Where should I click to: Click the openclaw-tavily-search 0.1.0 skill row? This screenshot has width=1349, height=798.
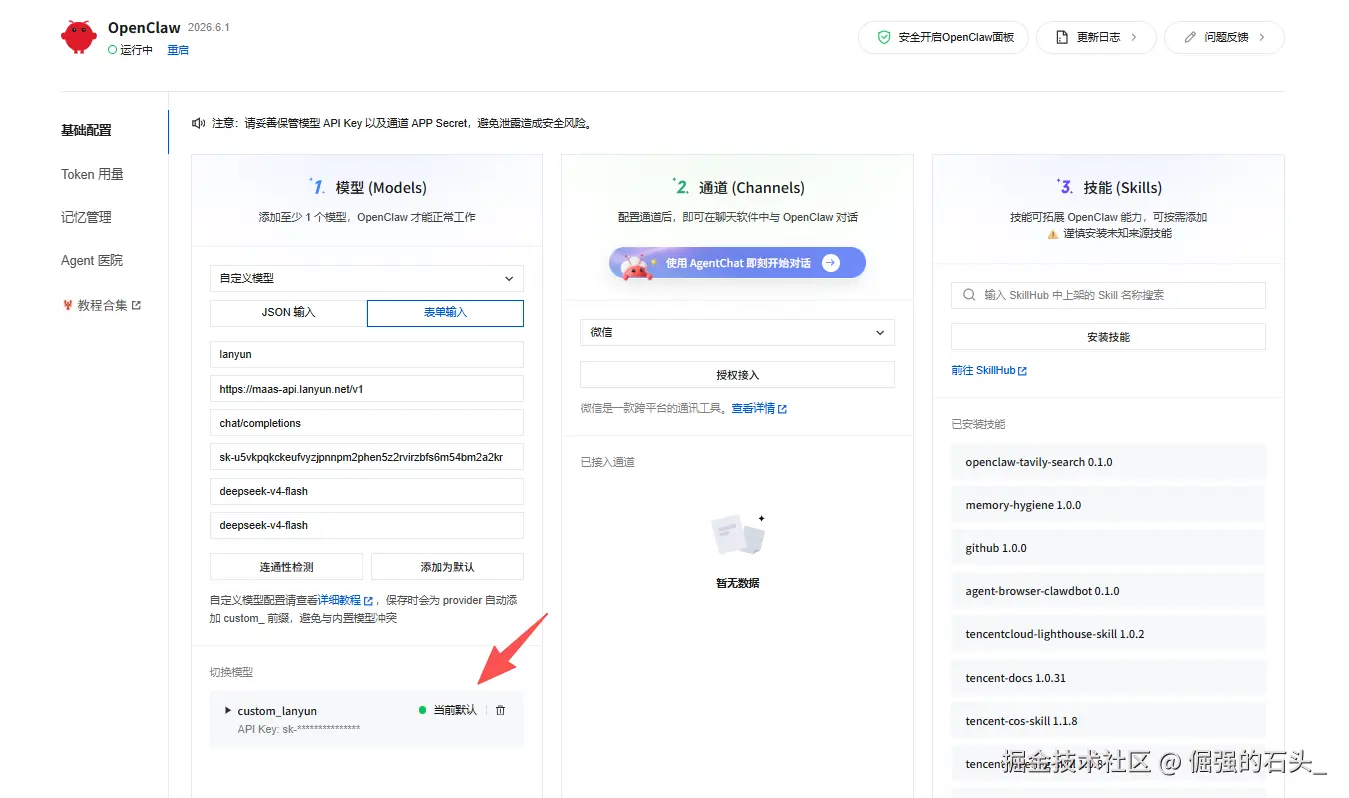click(1108, 462)
